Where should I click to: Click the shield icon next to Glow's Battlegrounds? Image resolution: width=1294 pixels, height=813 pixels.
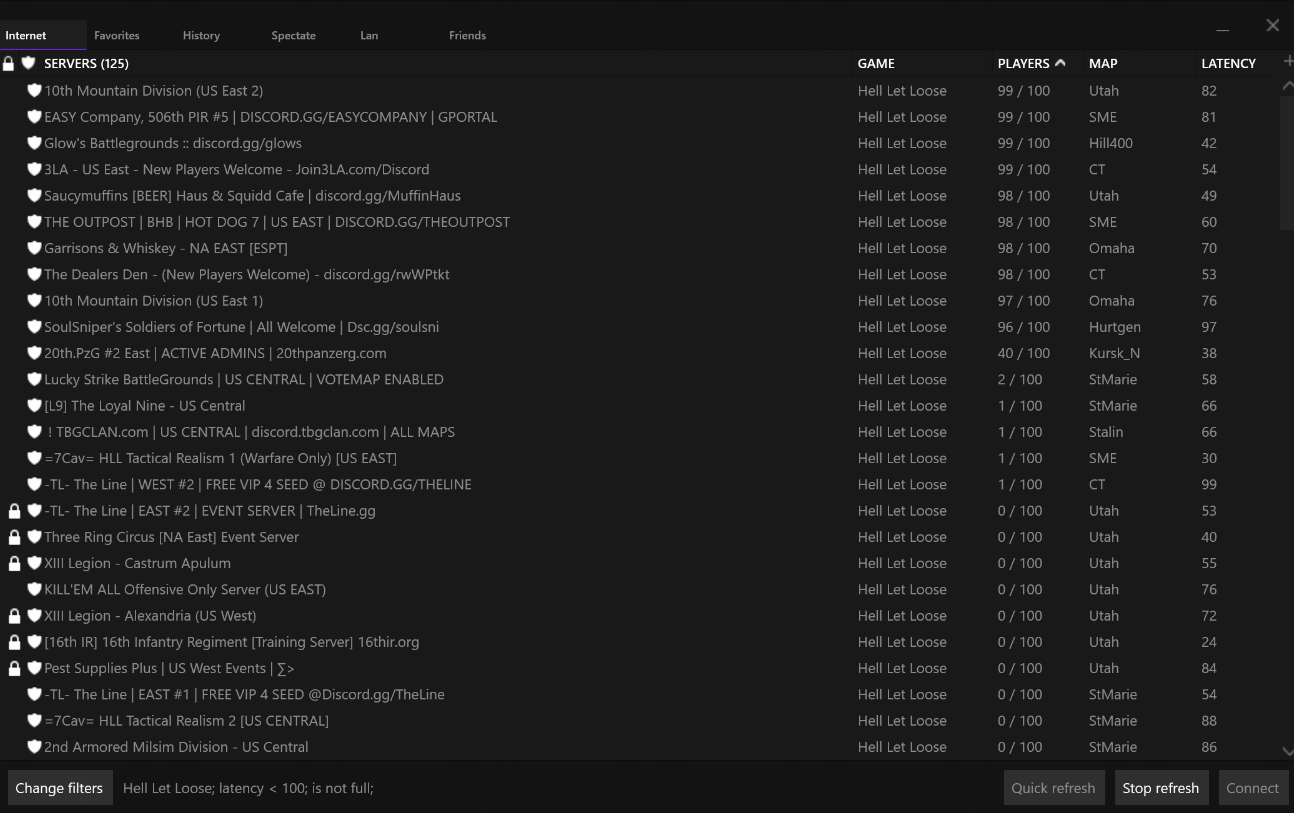35,143
